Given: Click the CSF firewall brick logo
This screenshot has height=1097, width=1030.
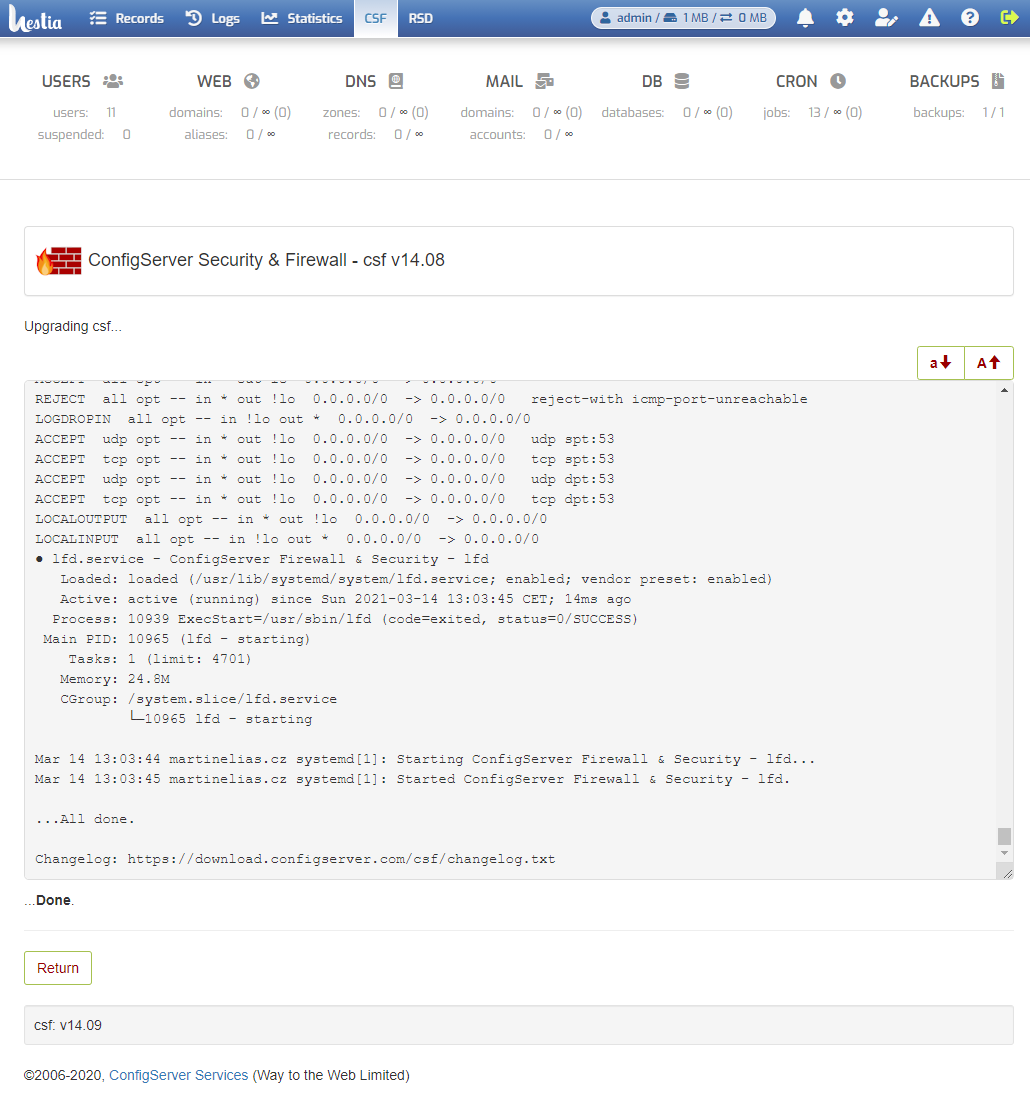Looking at the screenshot, I should [x=59, y=261].
